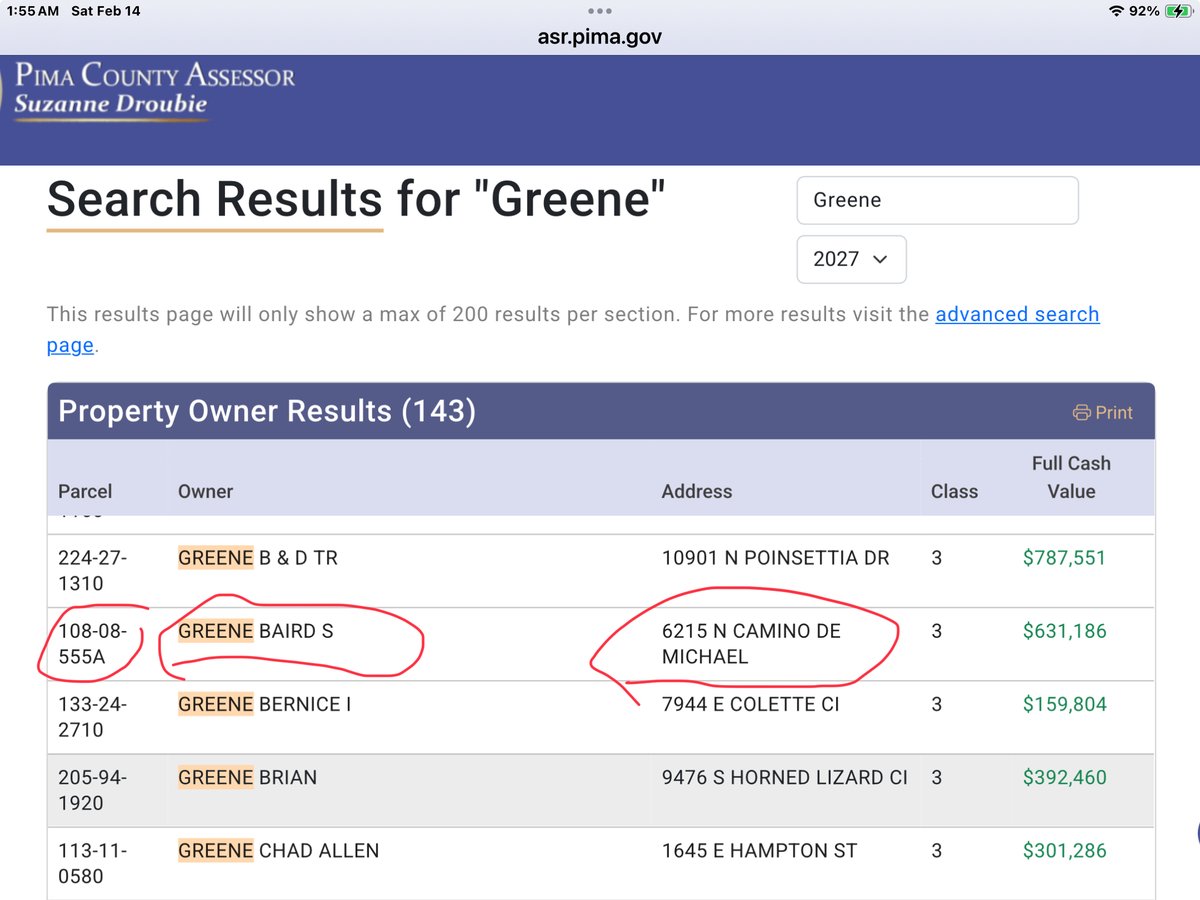This screenshot has height=900, width=1200.
Task: Select owner GREENE BRIAN
Action: 247,777
